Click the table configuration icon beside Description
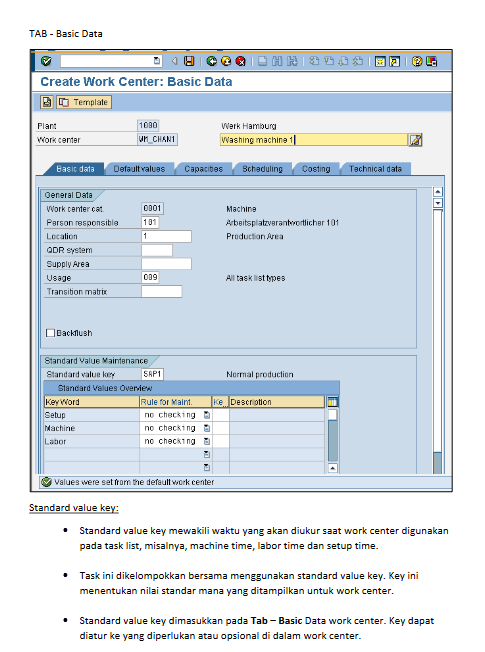 tap(332, 402)
